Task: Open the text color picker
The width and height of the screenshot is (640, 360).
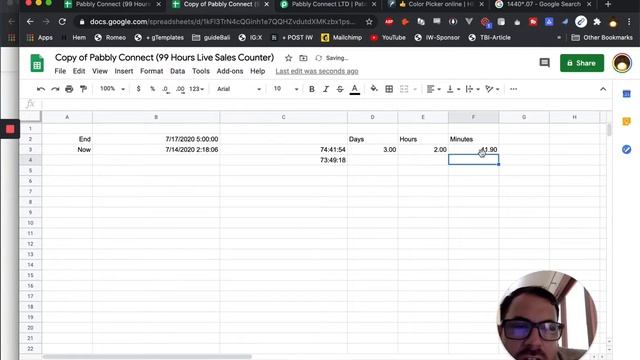Action: pos(355,89)
